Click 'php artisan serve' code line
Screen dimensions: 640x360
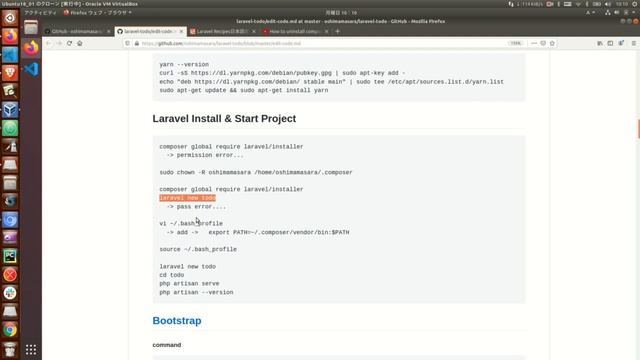(189, 284)
